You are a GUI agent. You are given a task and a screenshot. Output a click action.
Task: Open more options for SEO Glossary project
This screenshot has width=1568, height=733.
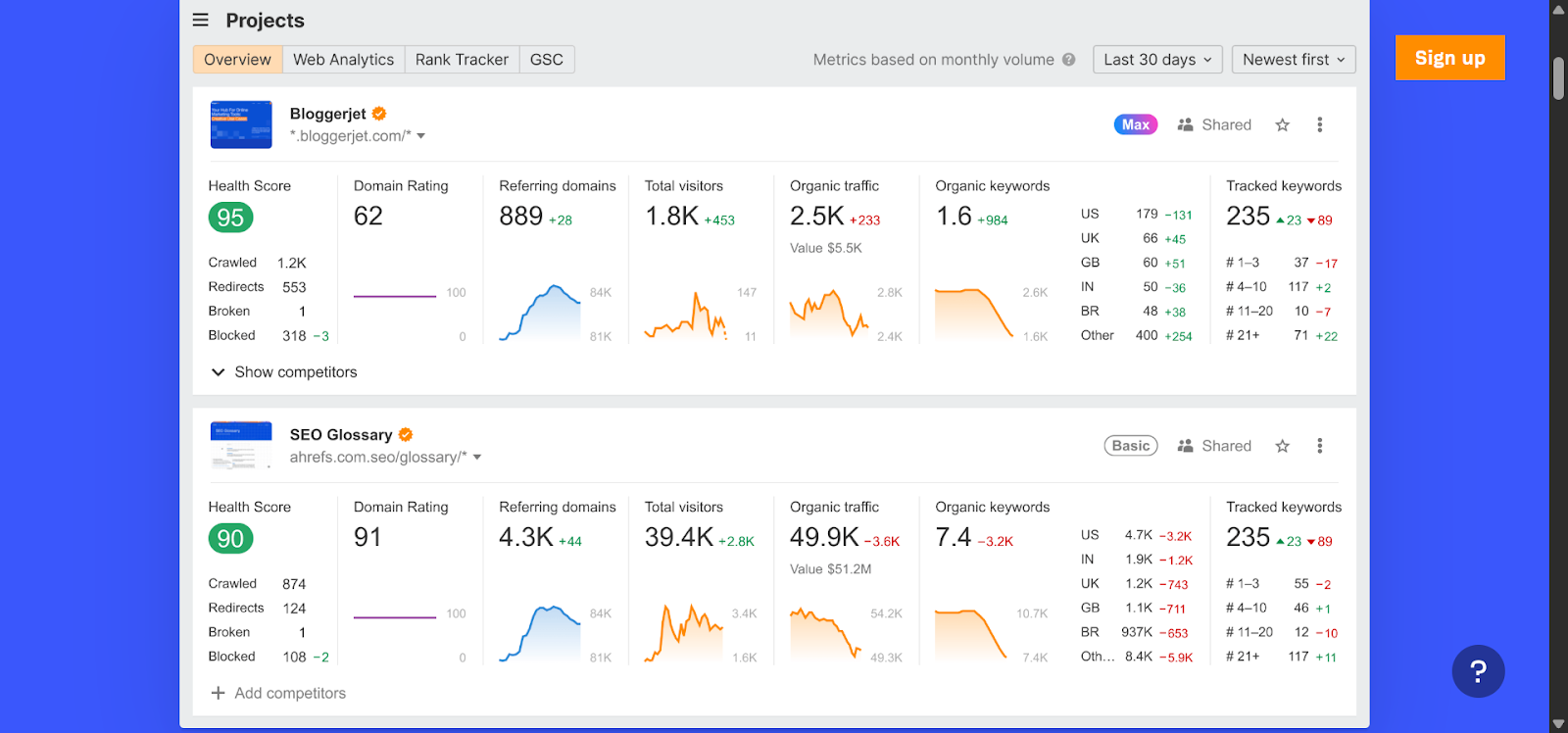coord(1319,447)
